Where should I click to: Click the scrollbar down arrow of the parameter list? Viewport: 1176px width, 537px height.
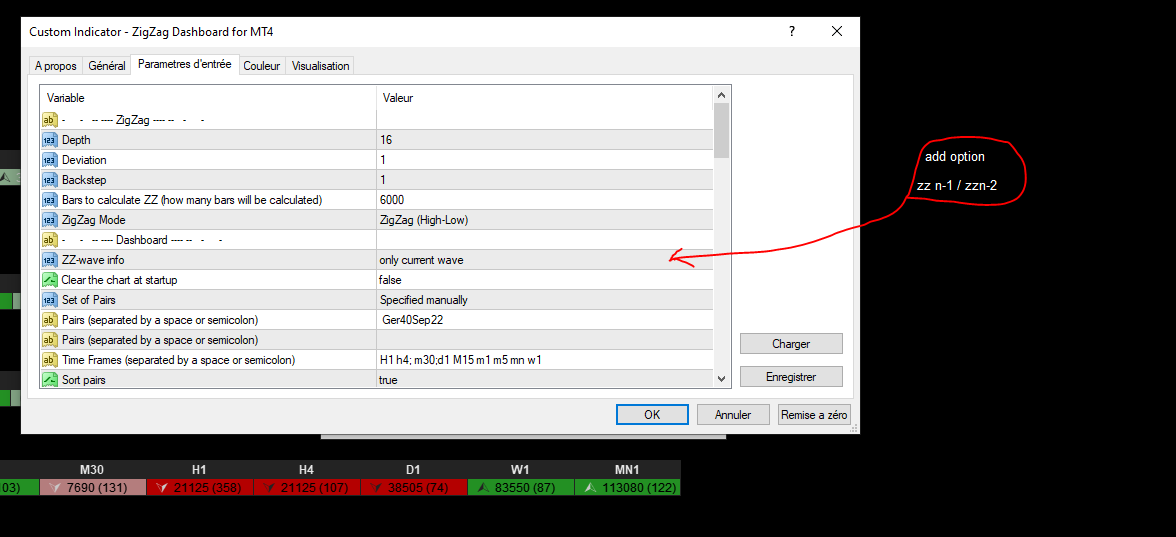tap(722, 379)
